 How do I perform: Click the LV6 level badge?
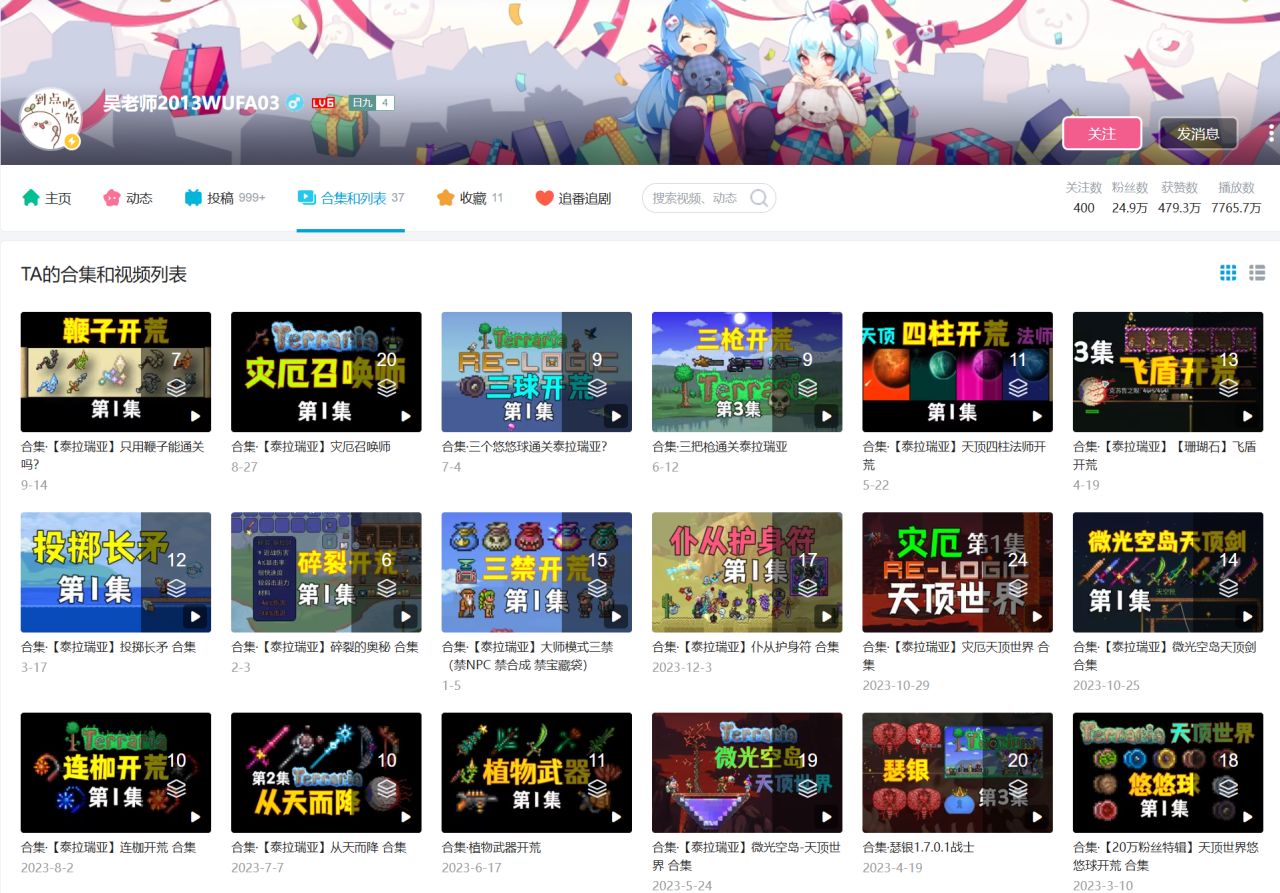(322, 103)
